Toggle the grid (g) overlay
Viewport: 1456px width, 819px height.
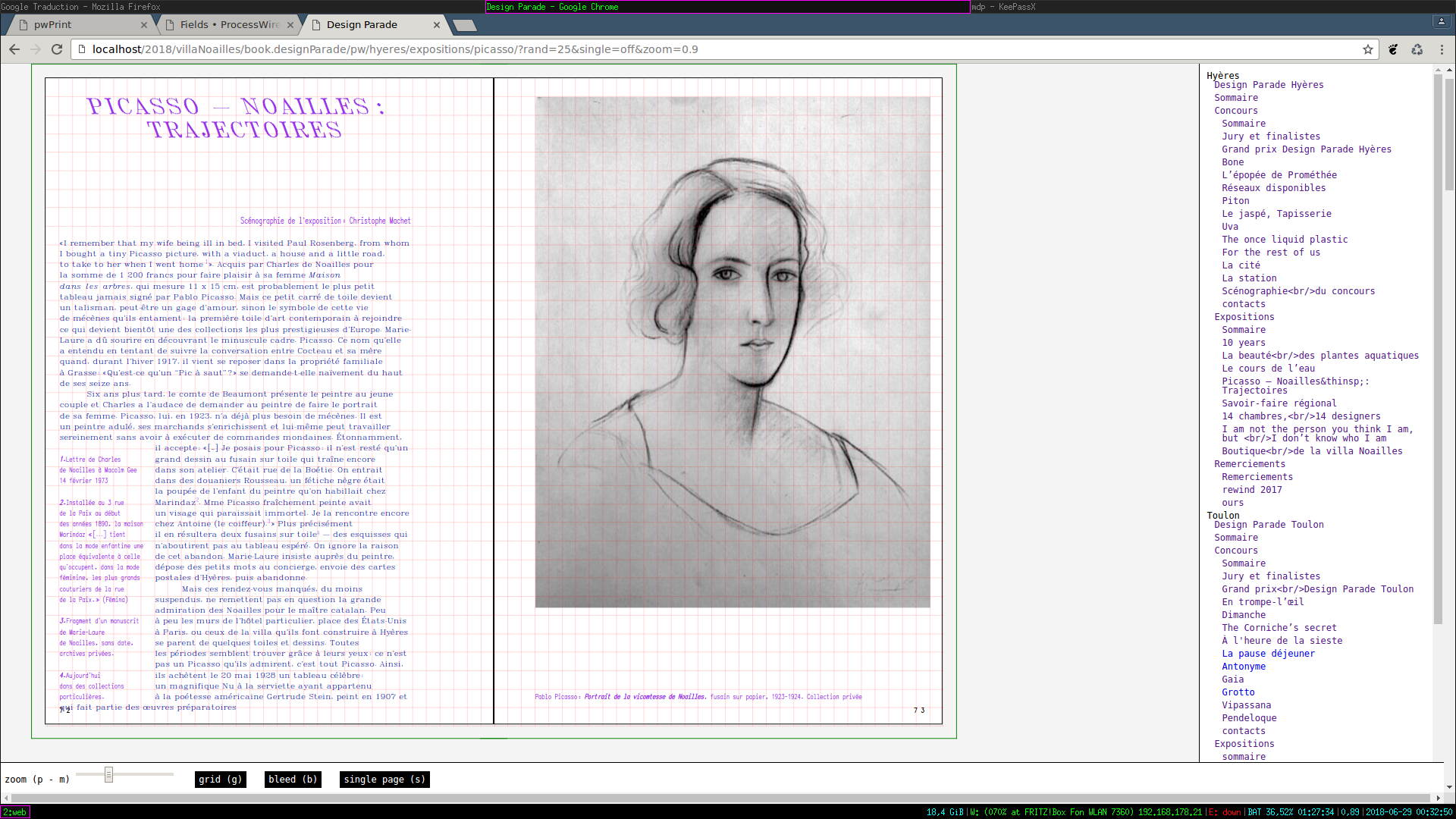220,780
